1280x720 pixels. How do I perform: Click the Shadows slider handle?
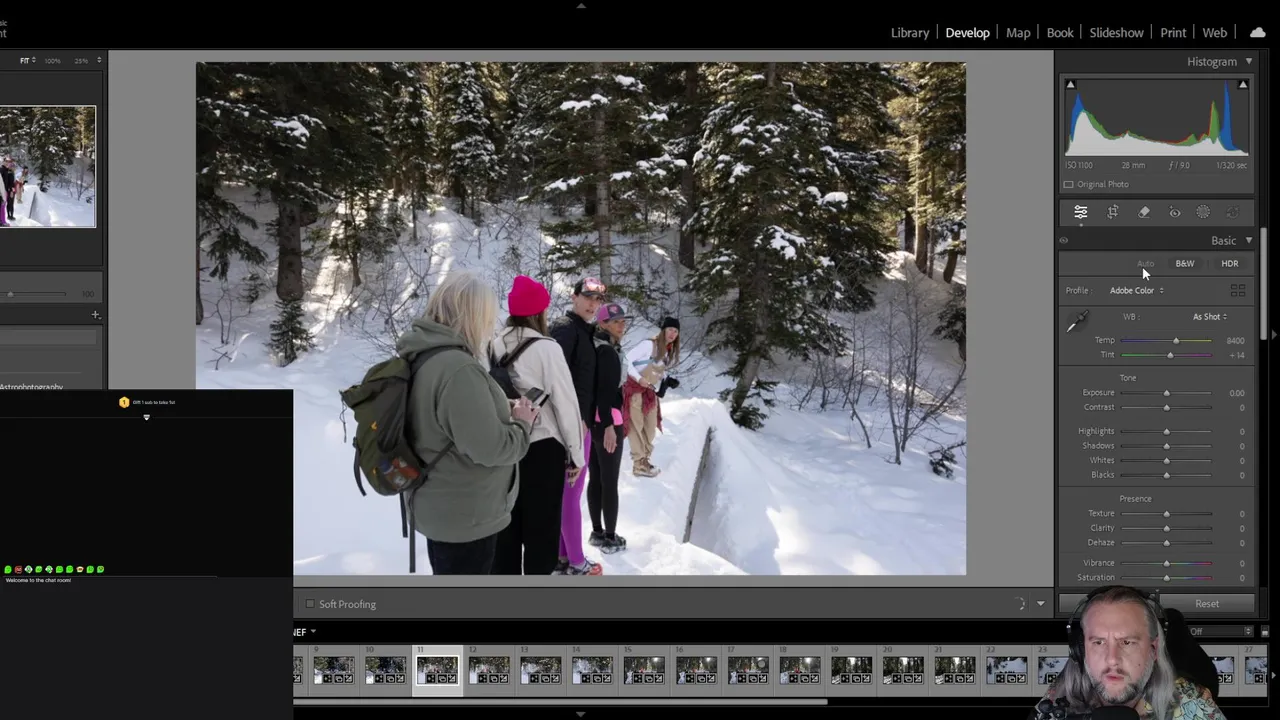[x=1166, y=446]
